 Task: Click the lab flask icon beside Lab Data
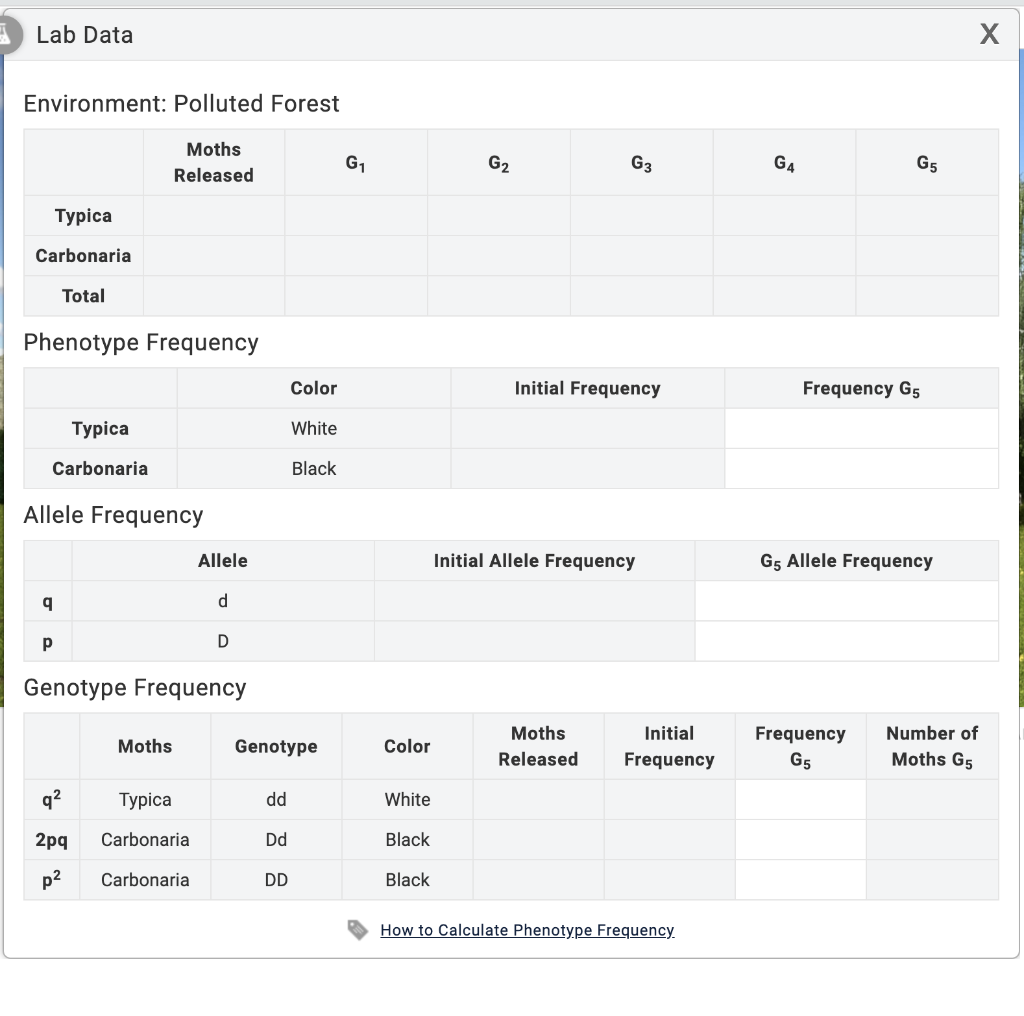pyautogui.click(x=8, y=34)
